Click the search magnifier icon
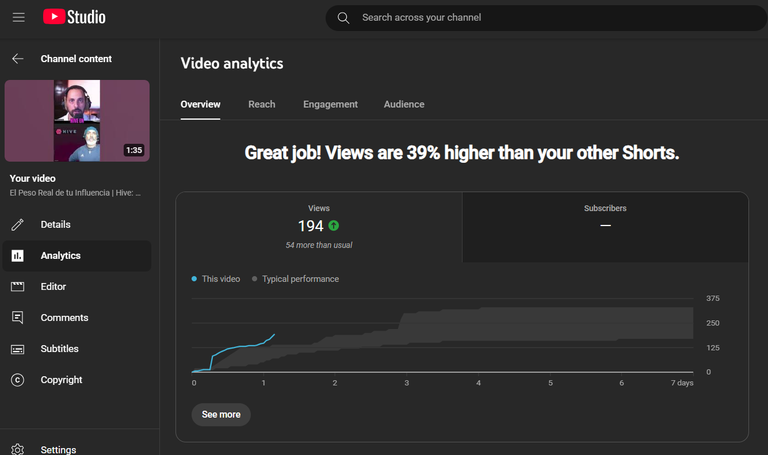768x455 pixels. tap(343, 18)
